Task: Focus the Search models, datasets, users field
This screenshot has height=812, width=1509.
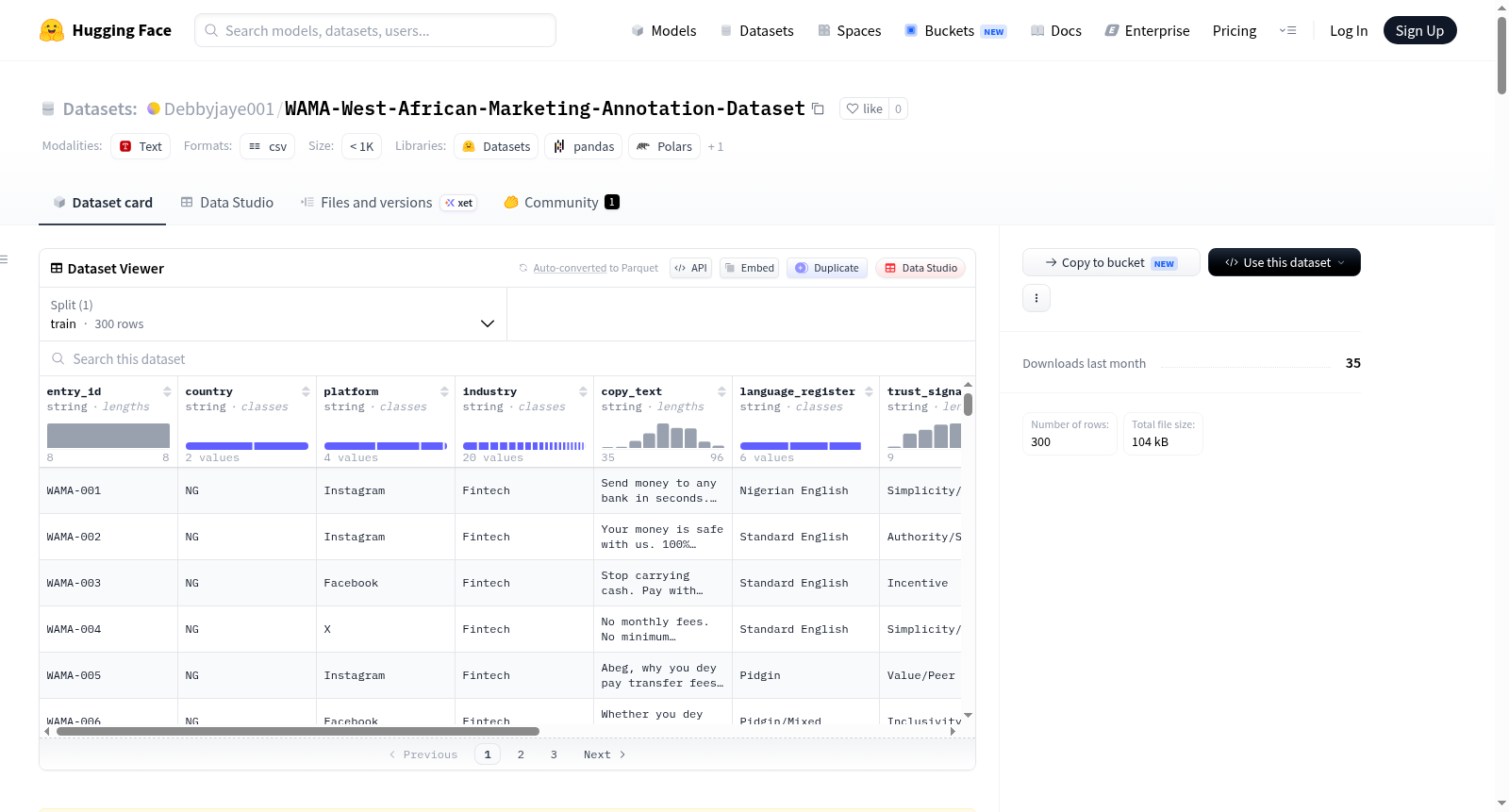Action: pyautogui.click(x=375, y=30)
